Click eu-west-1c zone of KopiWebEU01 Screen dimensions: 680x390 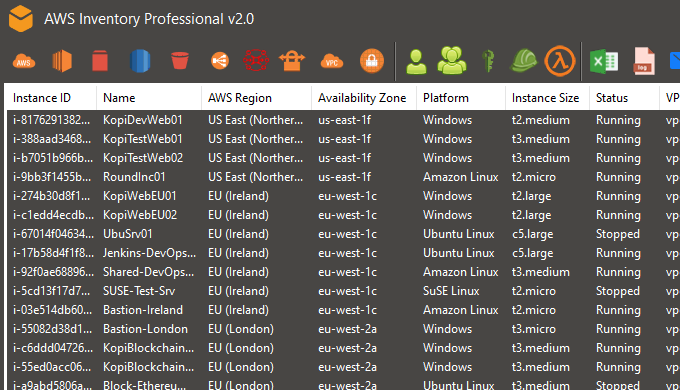point(347,196)
